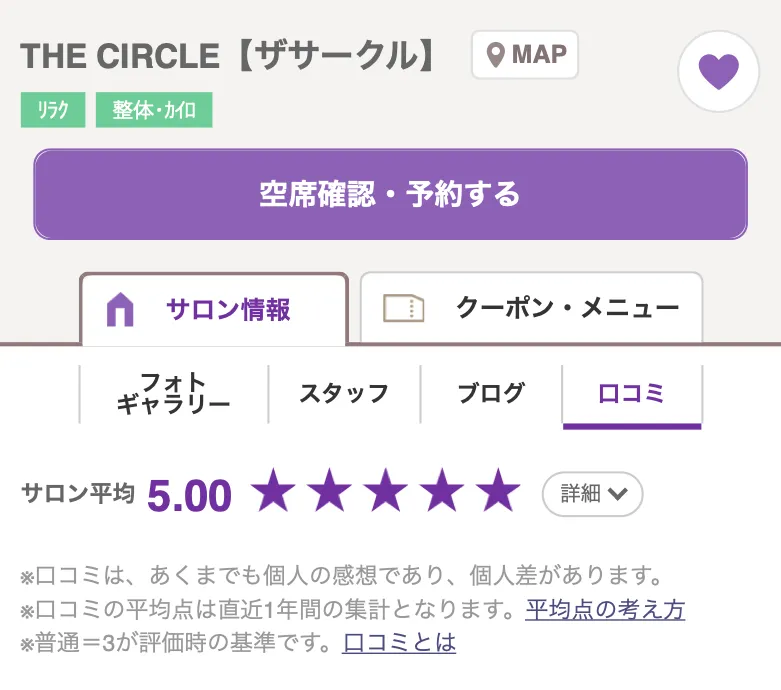The height and width of the screenshot is (690, 781).
Task: Select the 口コミ section
Action: tap(632, 395)
